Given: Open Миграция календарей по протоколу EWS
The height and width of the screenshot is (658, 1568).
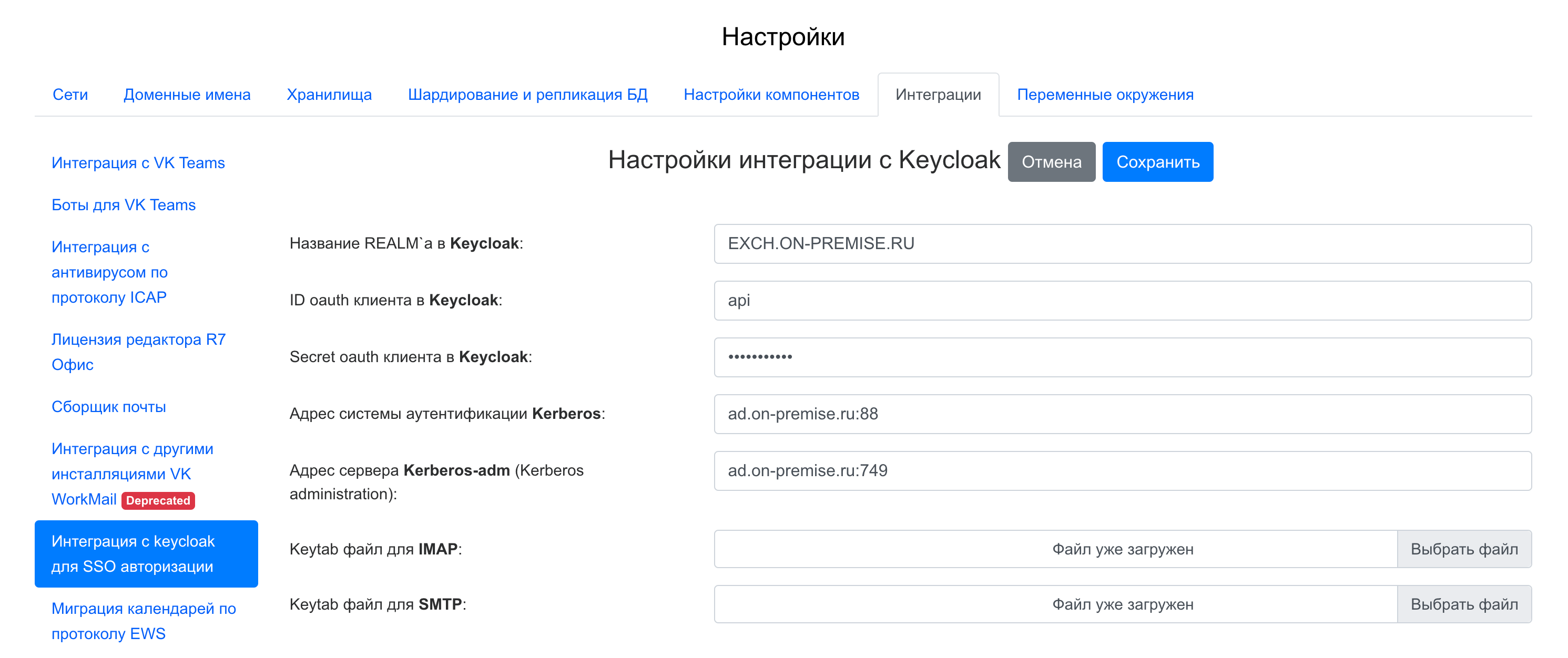Looking at the screenshot, I should (x=143, y=620).
